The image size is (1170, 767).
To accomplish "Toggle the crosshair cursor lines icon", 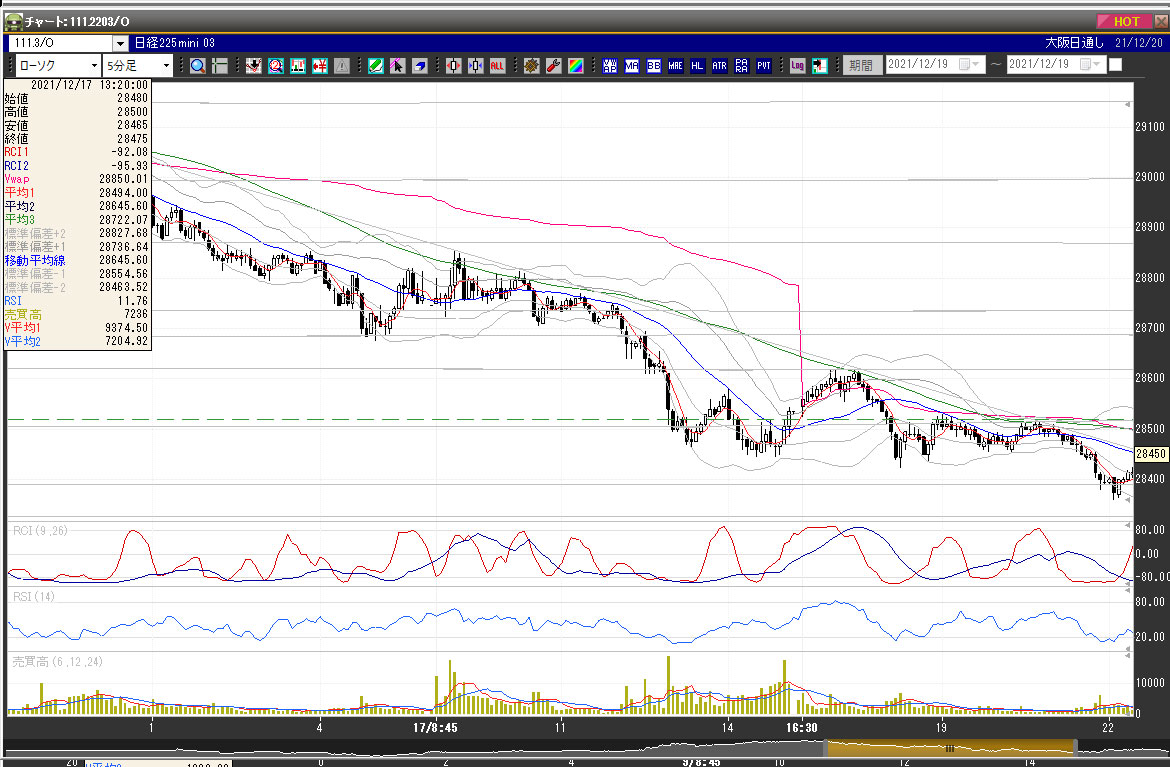I will coord(219,66).
